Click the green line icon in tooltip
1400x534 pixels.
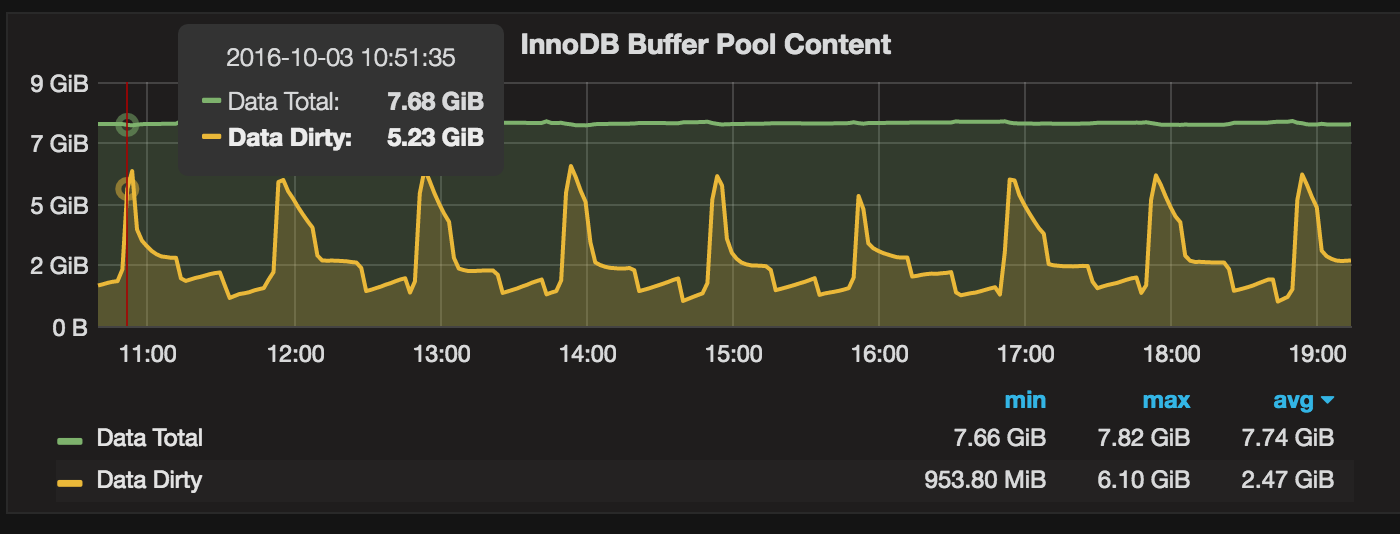pos(210,101)
